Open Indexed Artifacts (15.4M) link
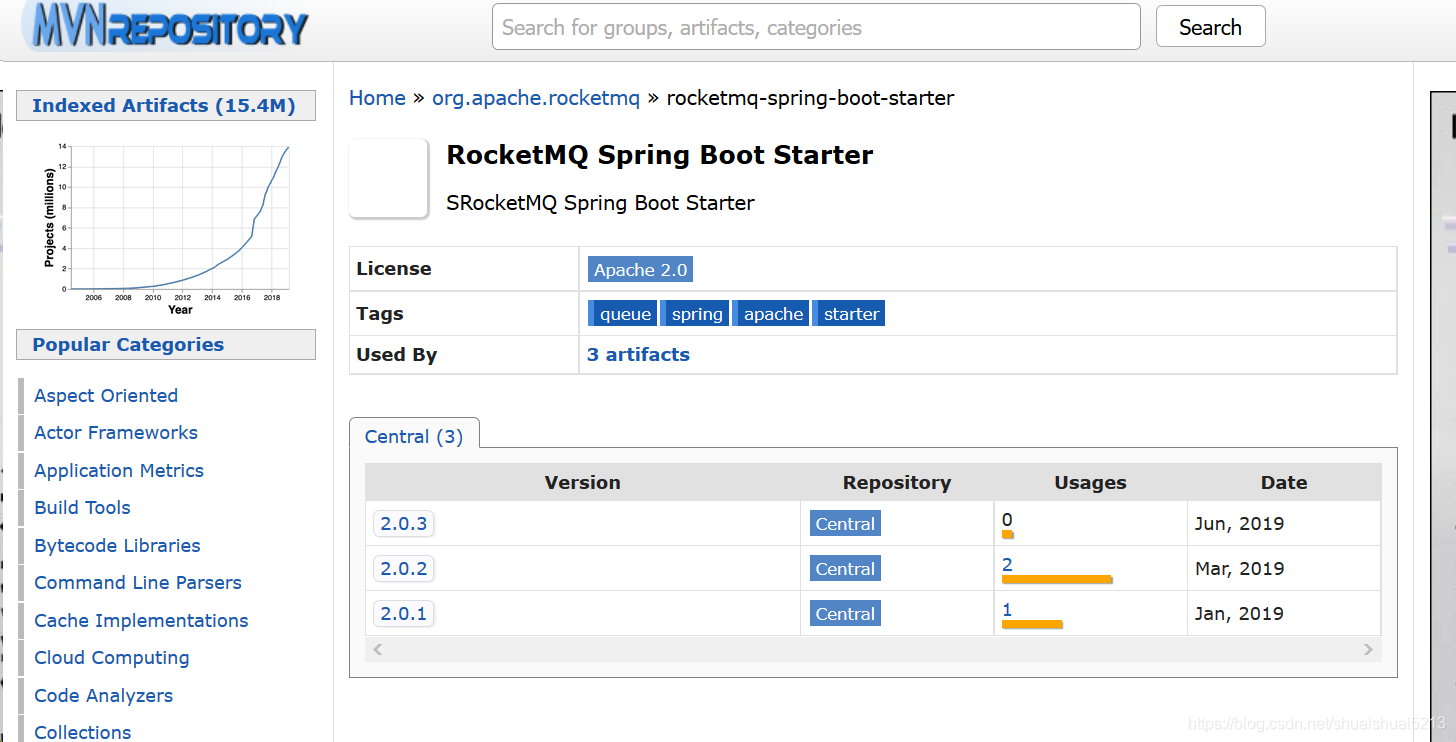The height and width of the screenshot is (742, 1456). (x=164, y=105)
